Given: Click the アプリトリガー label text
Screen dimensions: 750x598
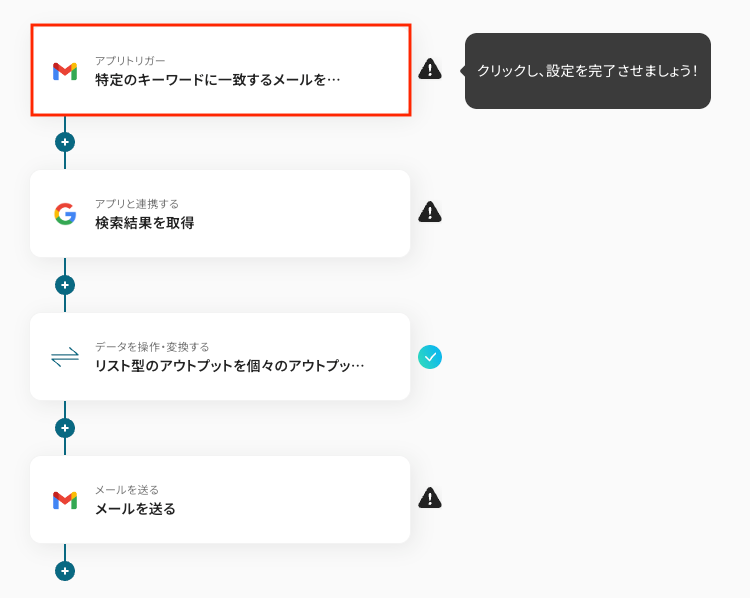Looking at the screenshot, I should point(130,61).
